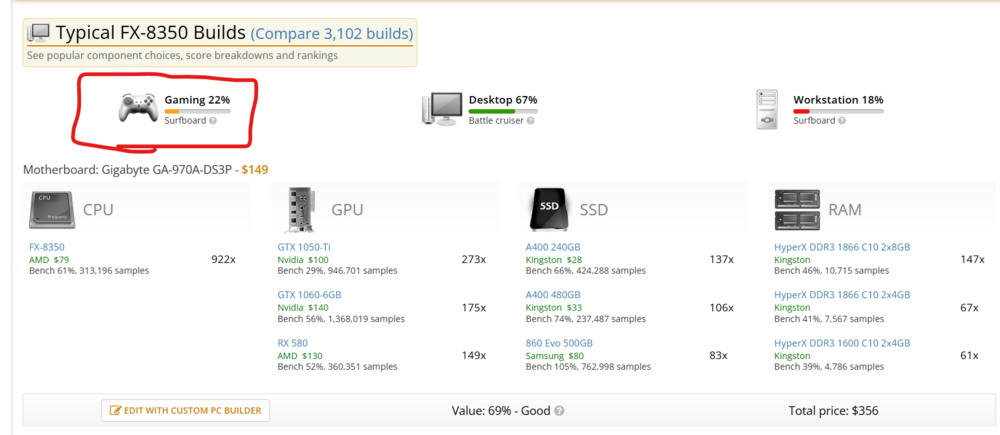Open the FX-8350 CPU link
The height and width of the screenshot is (435, 1000).
tap(47, 247)
